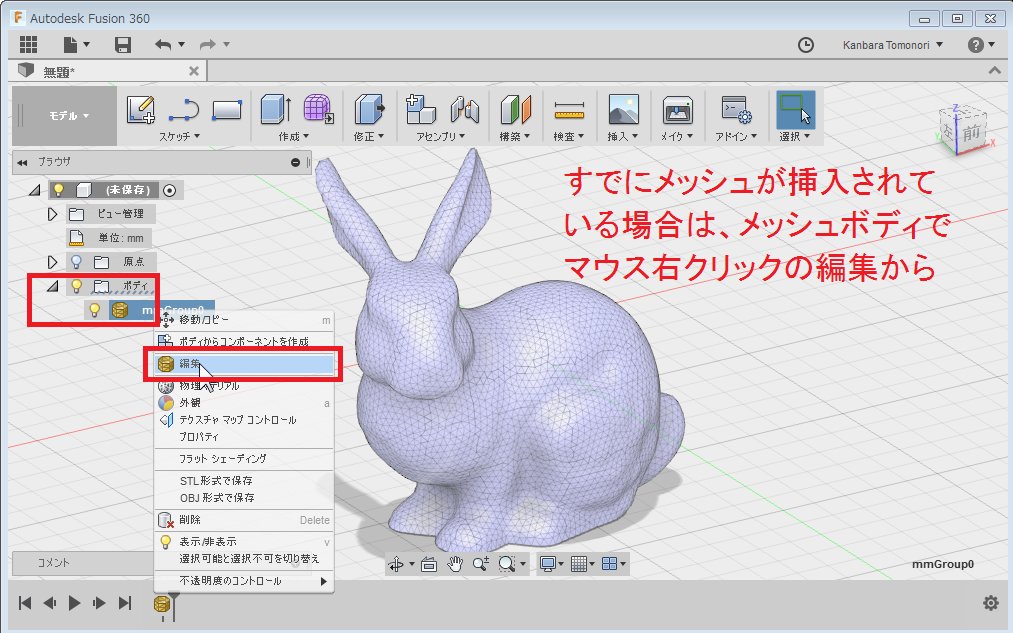Open the モデル workspace dropdown
Viewport: 1013px width, 633px height.
coord(65,116)
